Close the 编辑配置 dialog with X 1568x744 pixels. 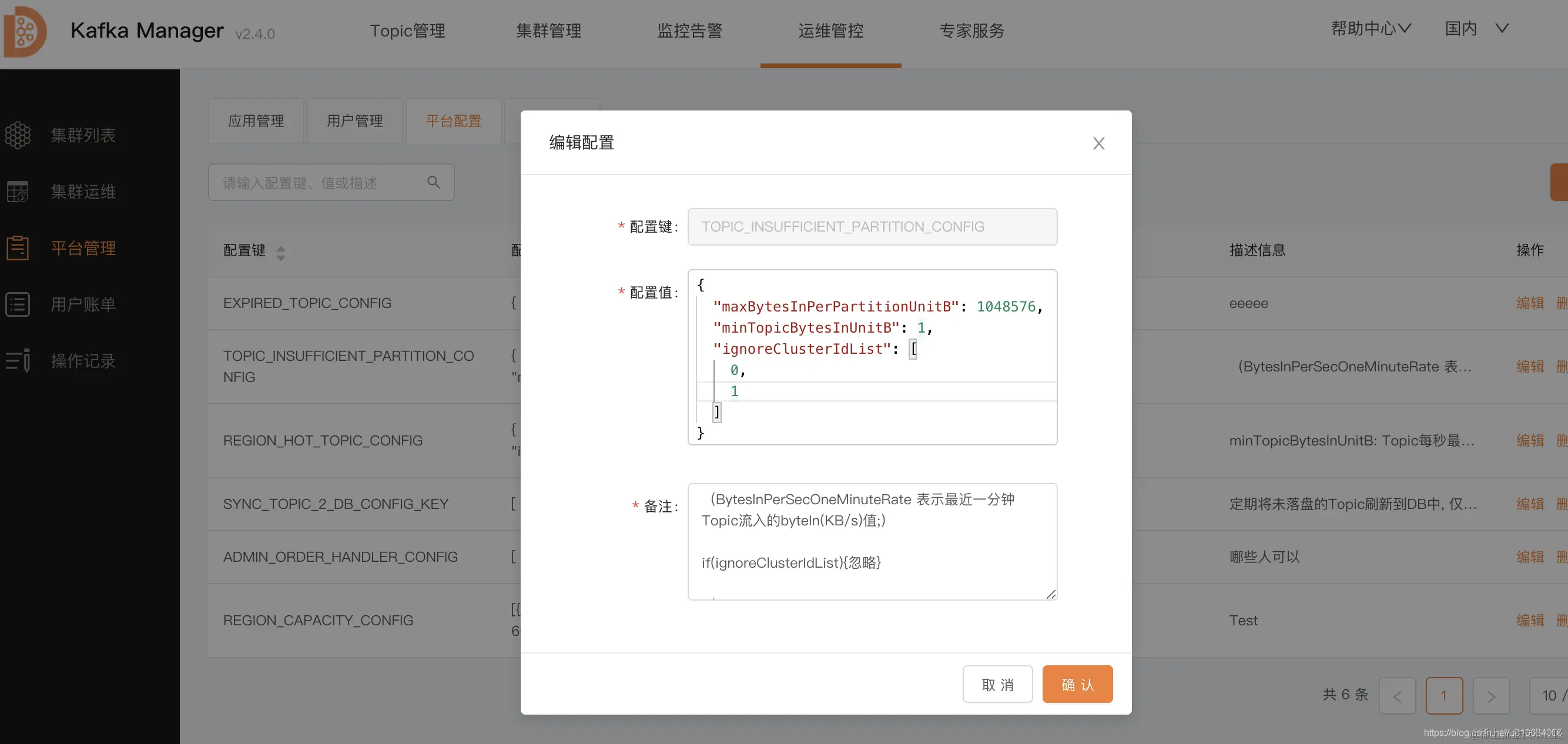tap(1098, 143)
